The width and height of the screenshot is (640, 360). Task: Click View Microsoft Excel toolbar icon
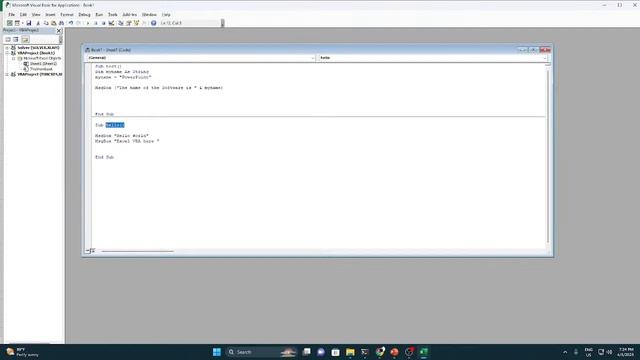[x=9, y=23]
